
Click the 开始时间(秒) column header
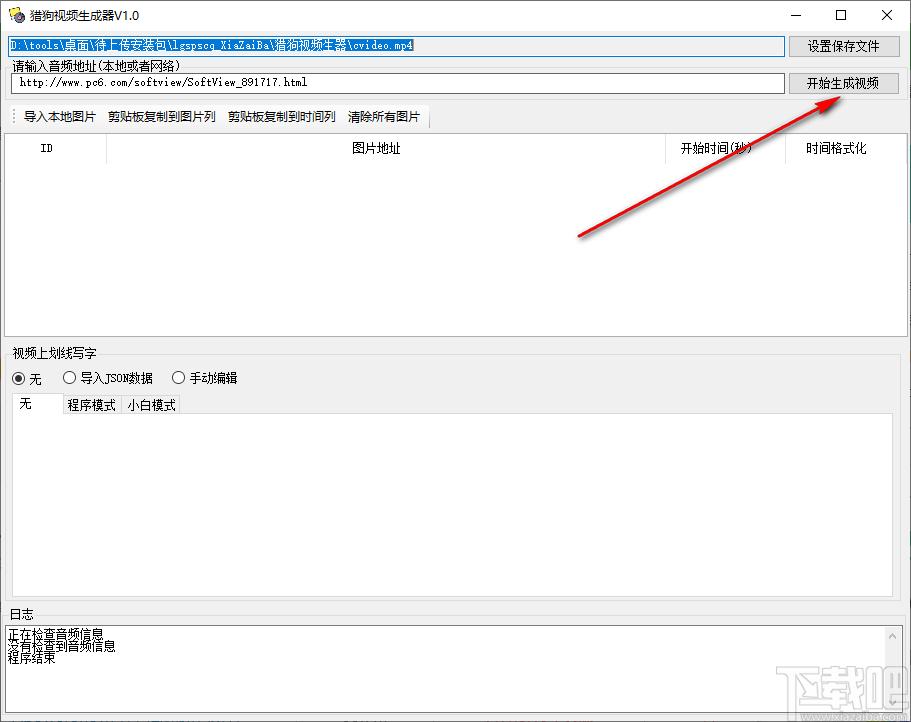[x=725, y=149]
